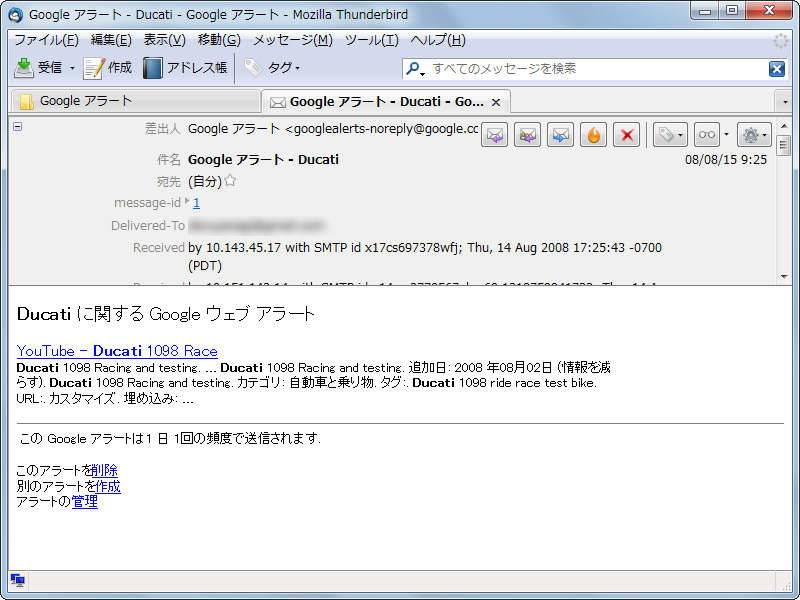Mark the message as junk with the flame icon

593,134
